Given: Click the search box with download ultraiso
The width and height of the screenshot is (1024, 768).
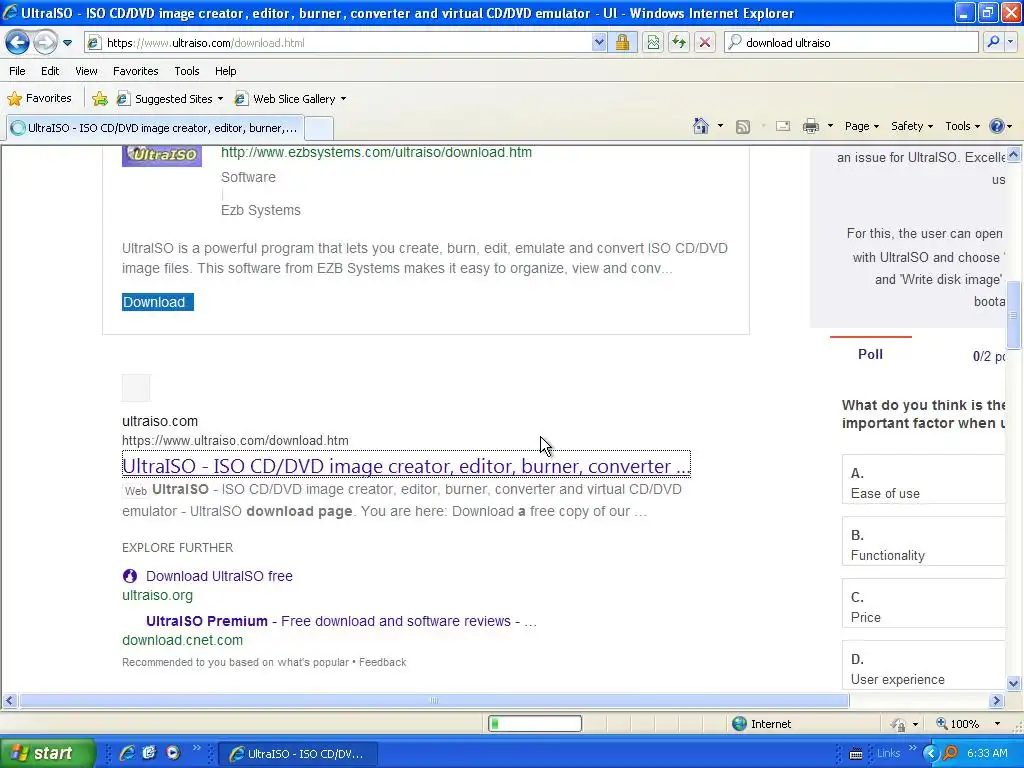Looking at the screenshot, I should (x=851, y=42).
